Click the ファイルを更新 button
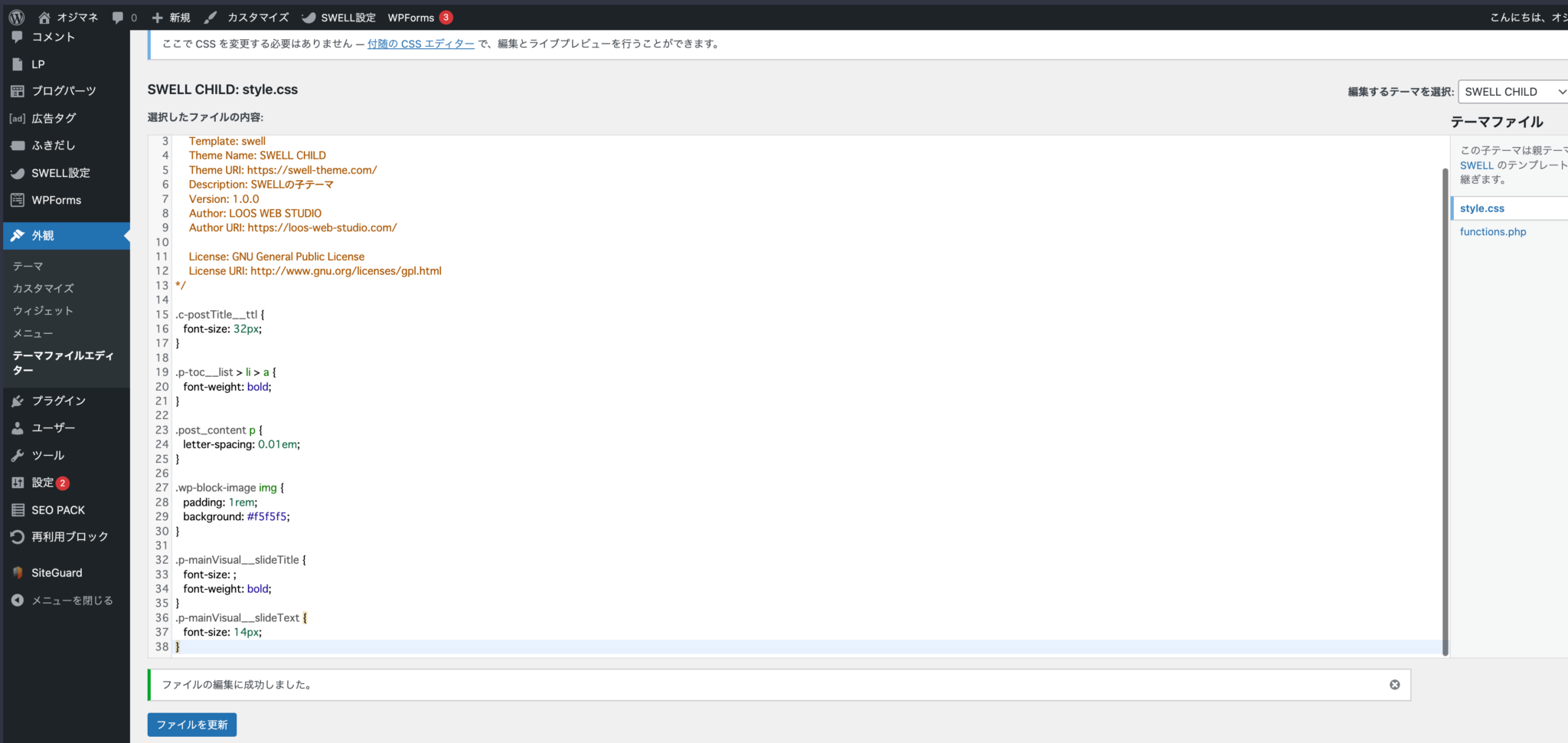Screen dimensions: 1568x743 coord(191,725)
